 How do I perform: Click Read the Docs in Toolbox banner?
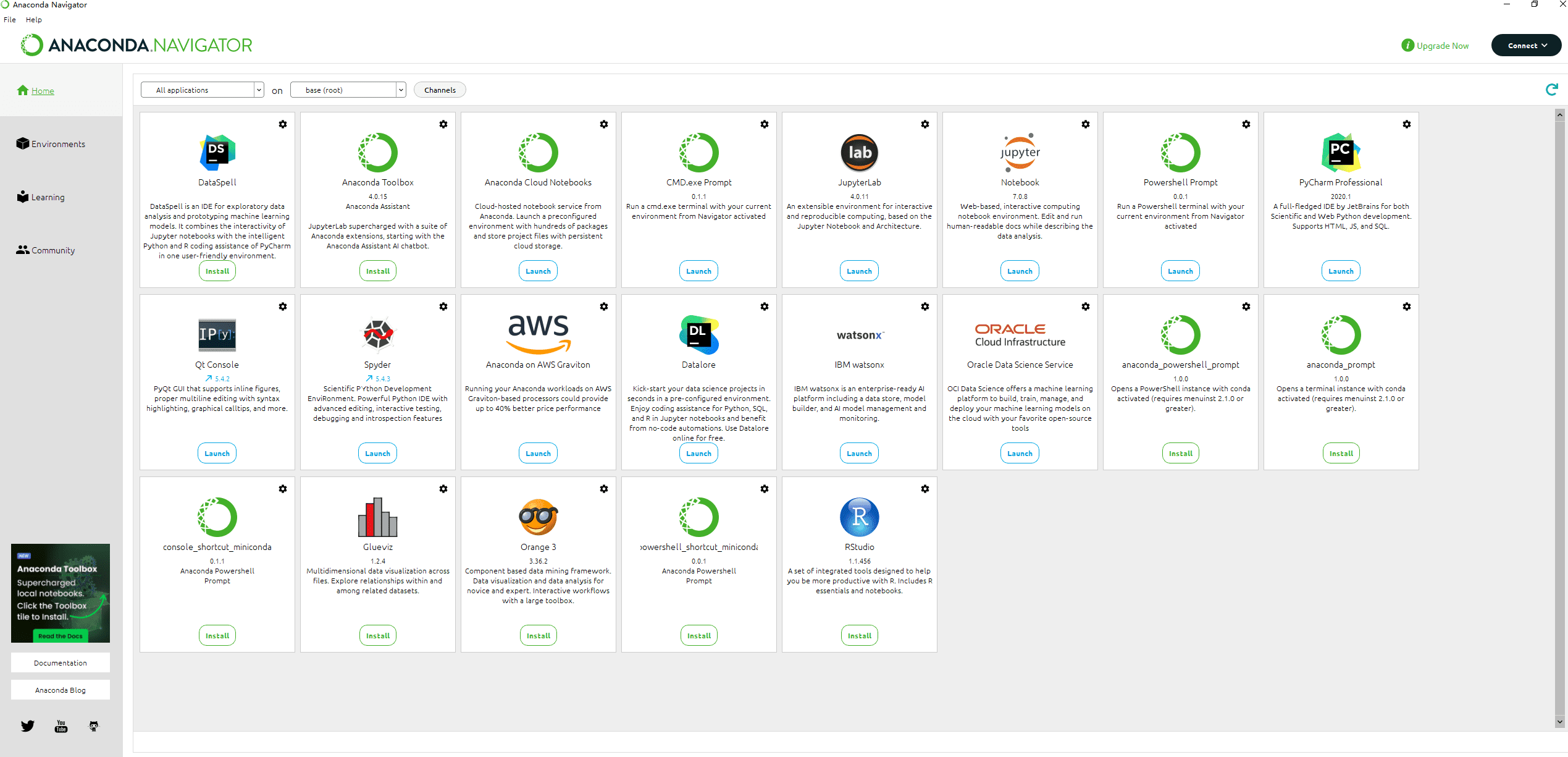[x=61, y=636]
